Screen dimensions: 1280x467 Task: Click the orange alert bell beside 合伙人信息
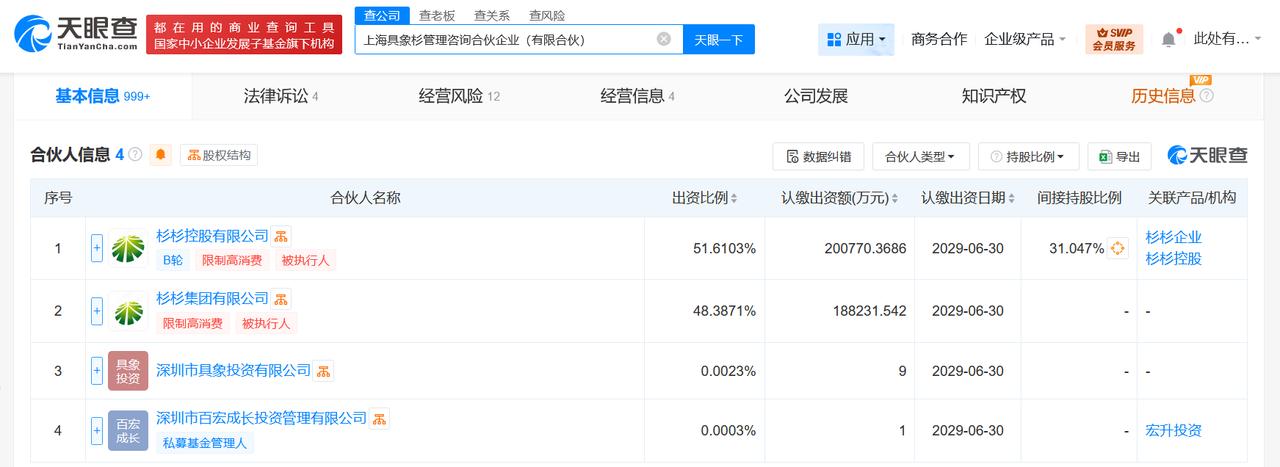tap(161, 155)
